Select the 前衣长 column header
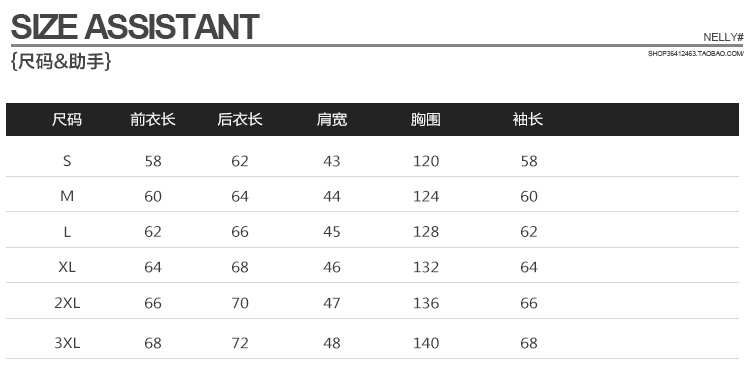Image resolution: width=750 pixels, height=376 pixels. click(x=153, y=119)
